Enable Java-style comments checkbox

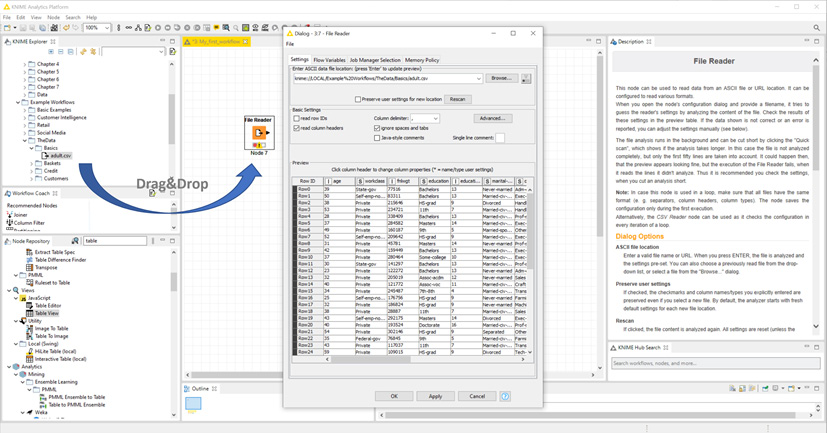tap(377, 138)
